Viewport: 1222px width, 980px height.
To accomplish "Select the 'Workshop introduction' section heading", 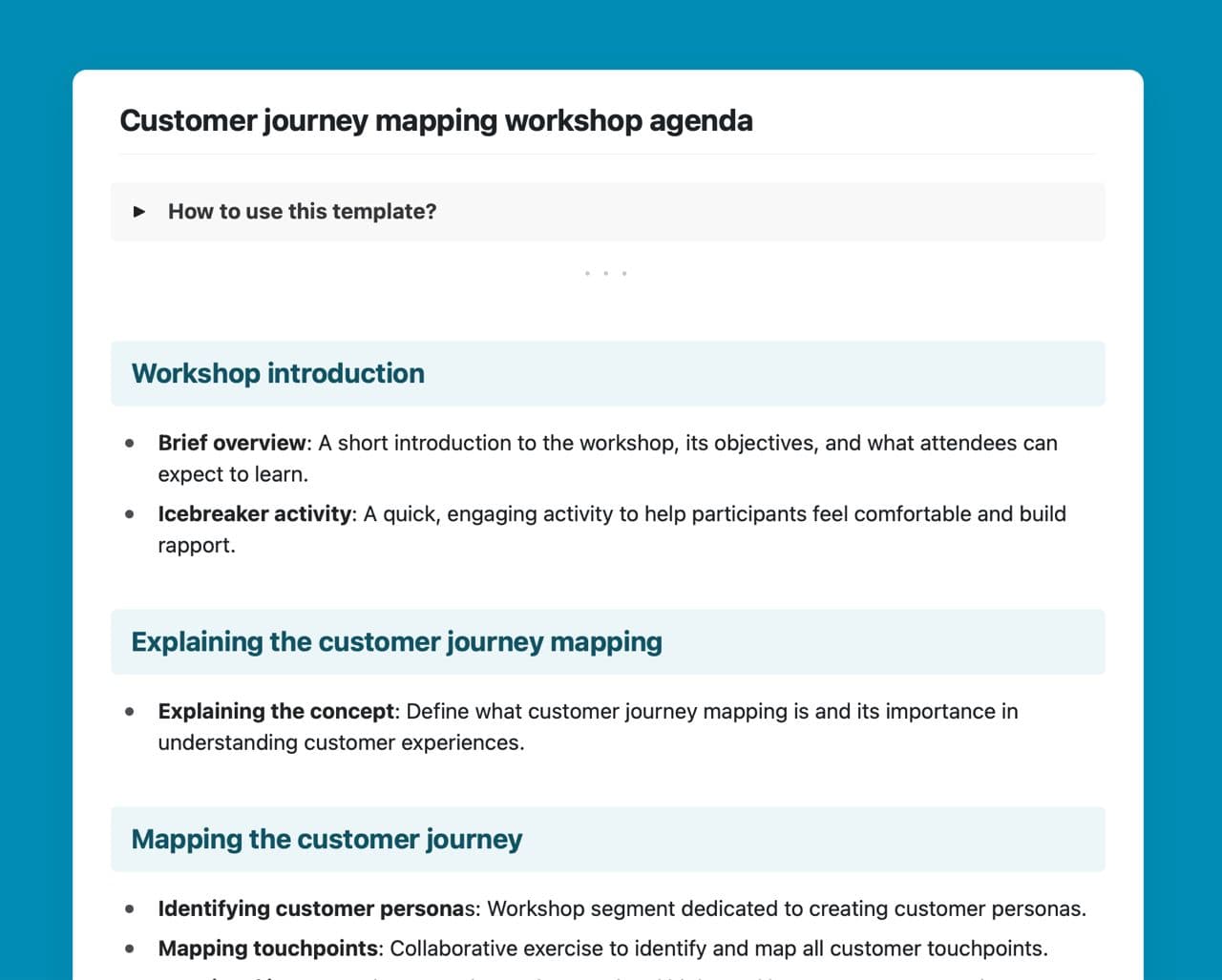I will [x=278, y=374].
